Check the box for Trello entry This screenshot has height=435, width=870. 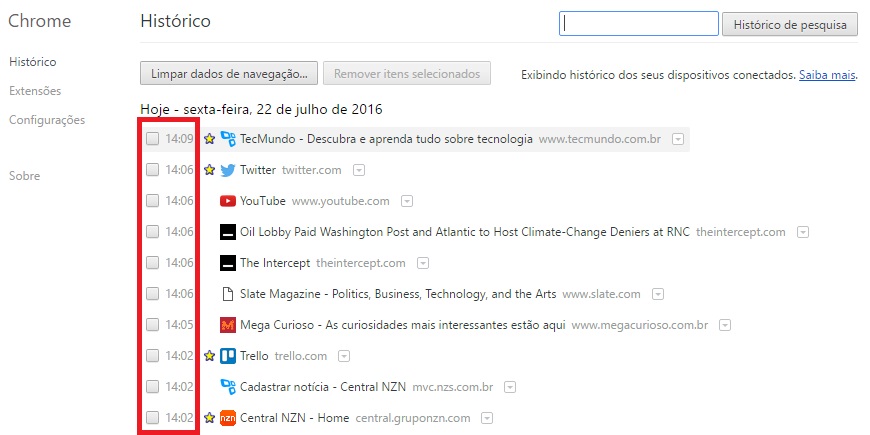pyautogui.click(x=152, y=356)
